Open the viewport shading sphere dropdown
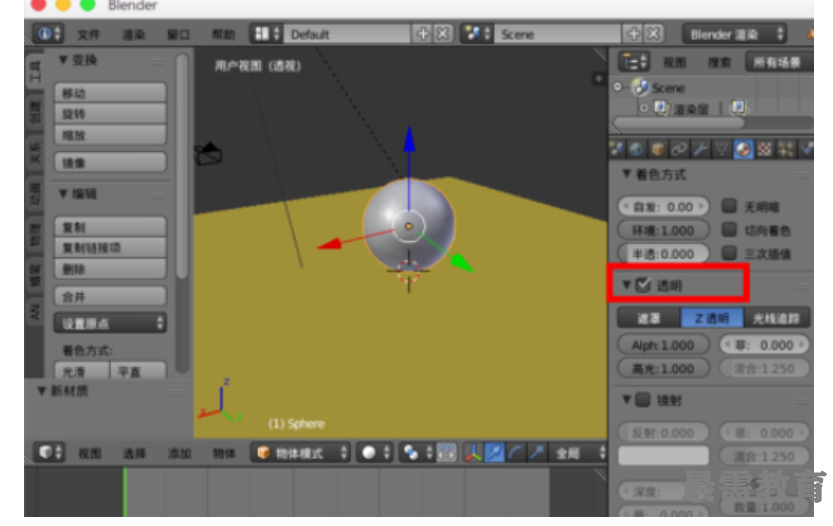This screenshot has width=833, height=526. 375,453
